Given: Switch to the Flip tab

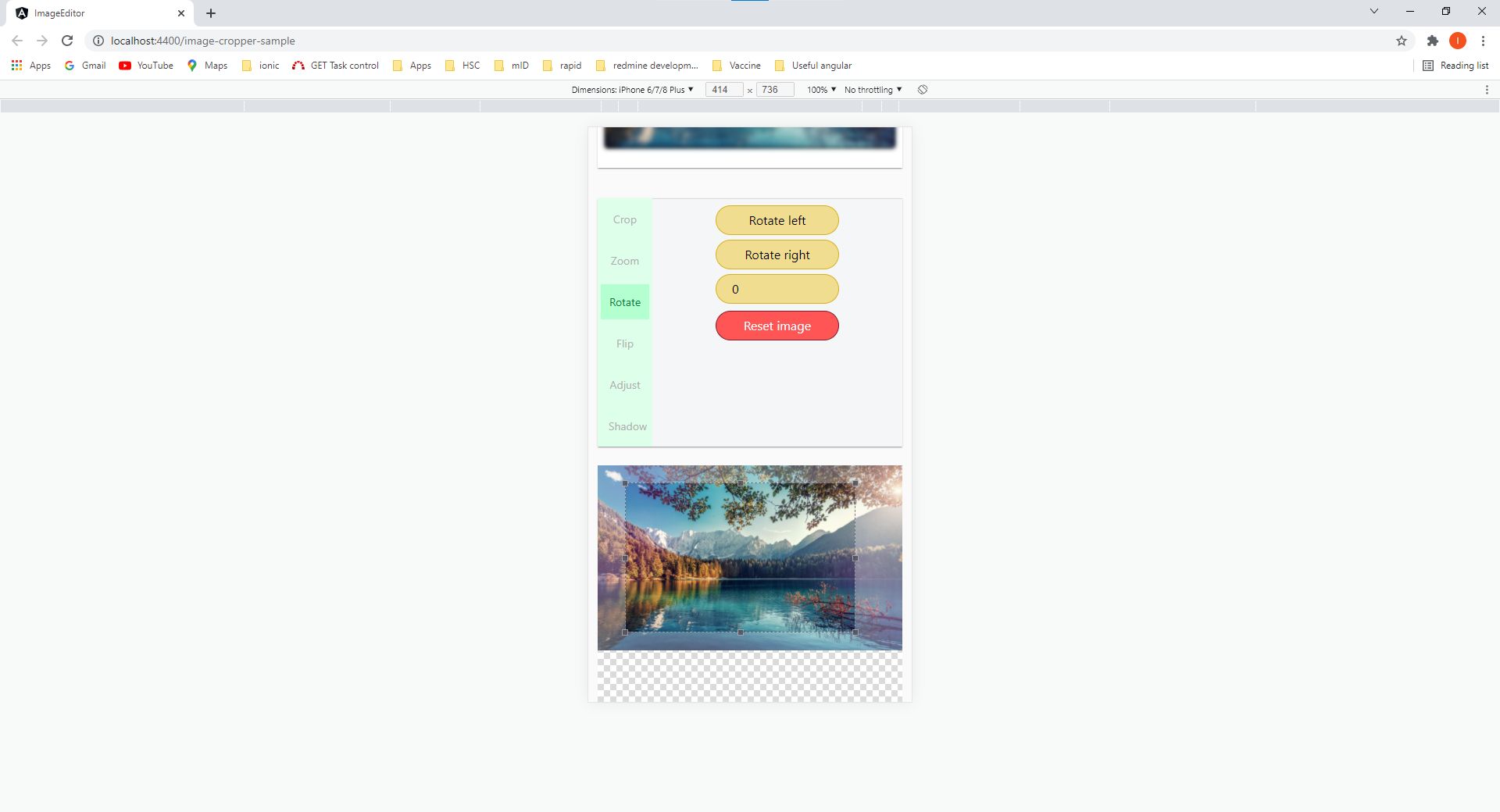Looking at the screenshot, I should point(625,344).
